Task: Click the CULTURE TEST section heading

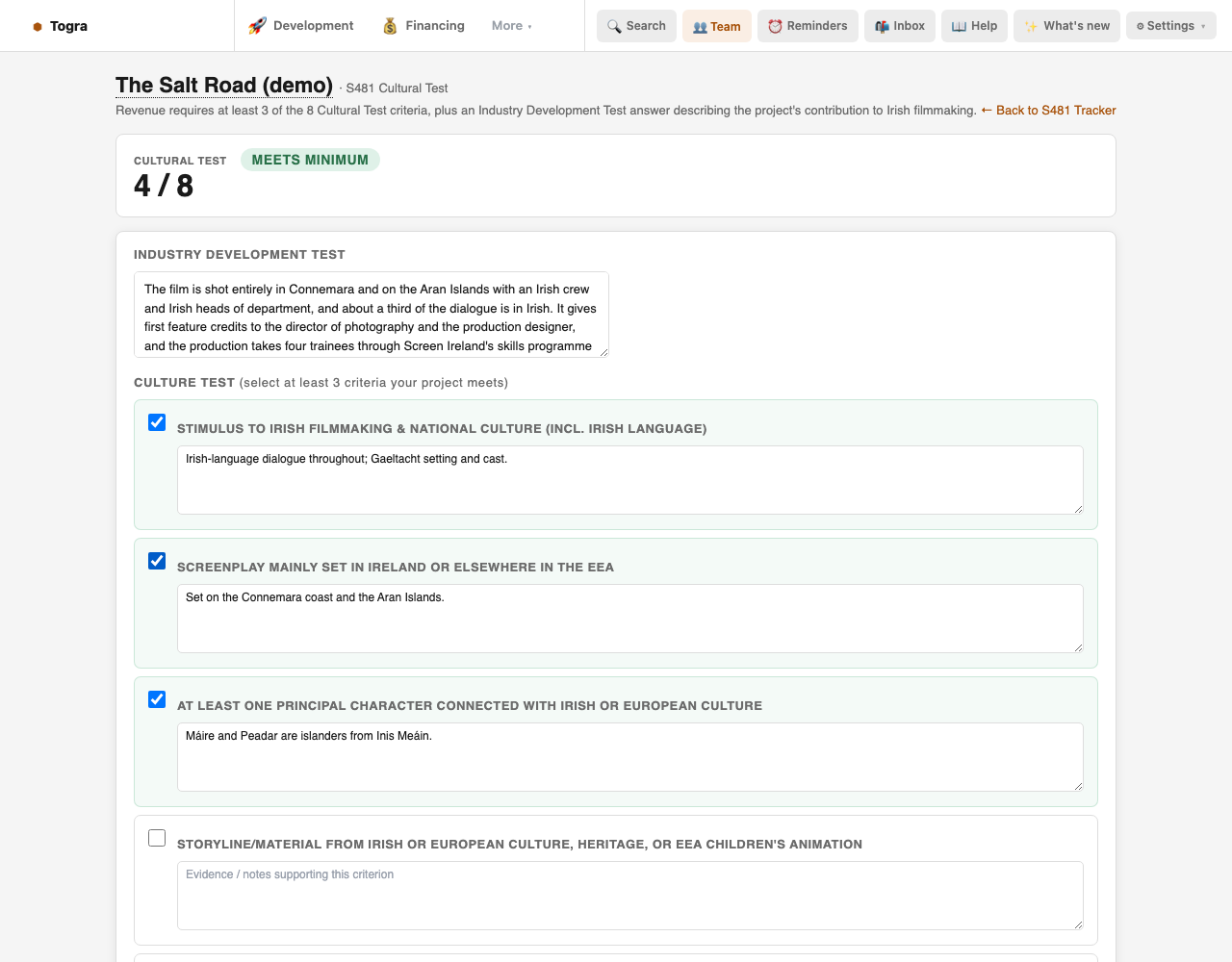Action: click(184, 383)
